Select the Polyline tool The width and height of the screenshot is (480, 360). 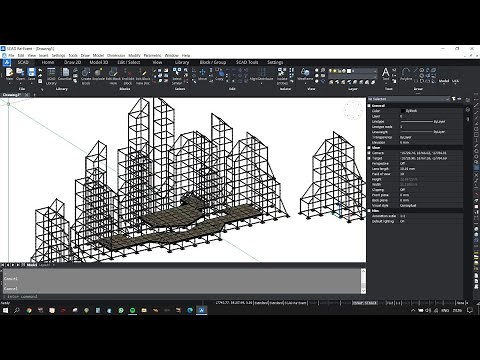pos(406,74)
